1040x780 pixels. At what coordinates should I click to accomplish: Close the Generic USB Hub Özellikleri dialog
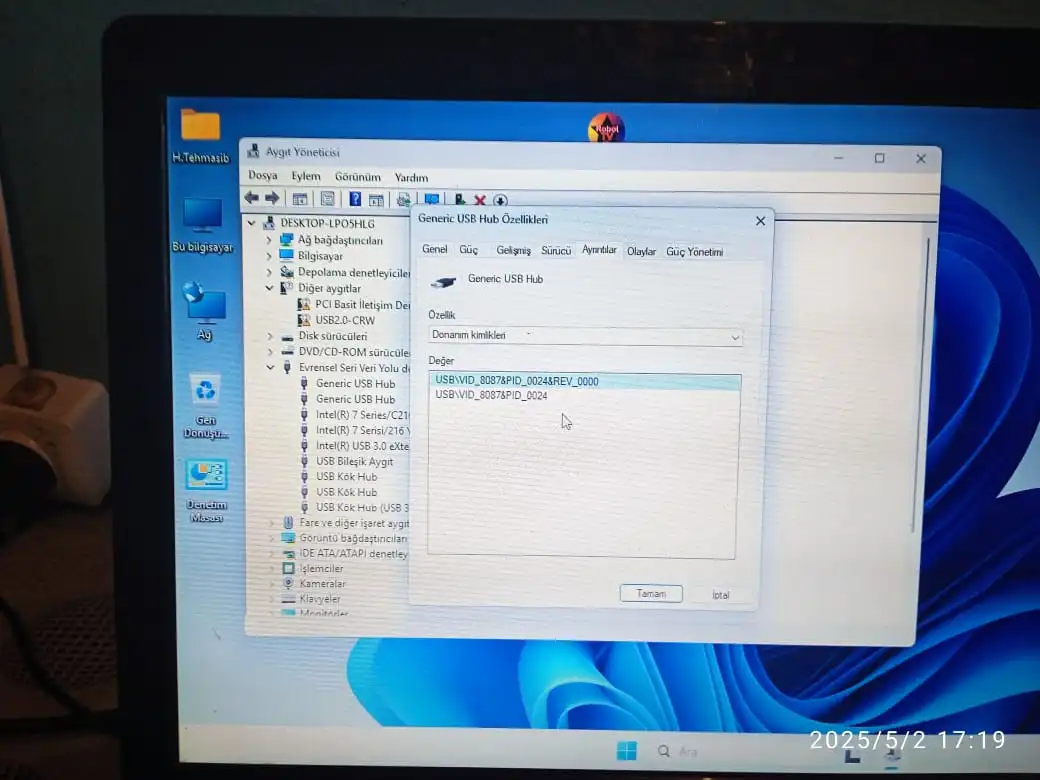tap(761, 221)
